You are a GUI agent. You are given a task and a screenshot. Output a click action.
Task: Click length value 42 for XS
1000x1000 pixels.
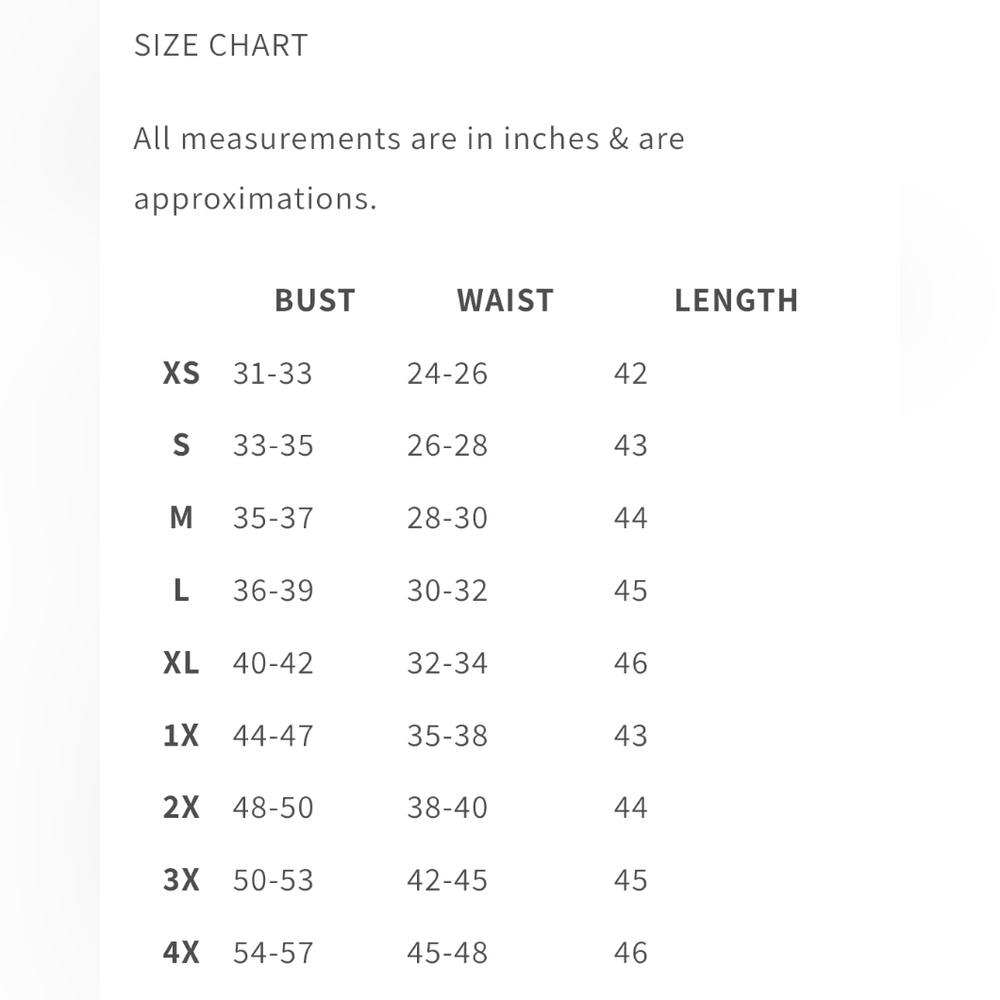click(631, 374)
